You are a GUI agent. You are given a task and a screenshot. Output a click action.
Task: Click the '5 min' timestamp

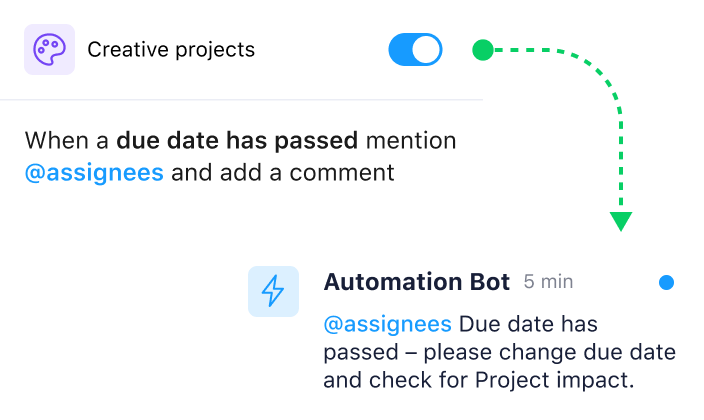tap(548, 282)
